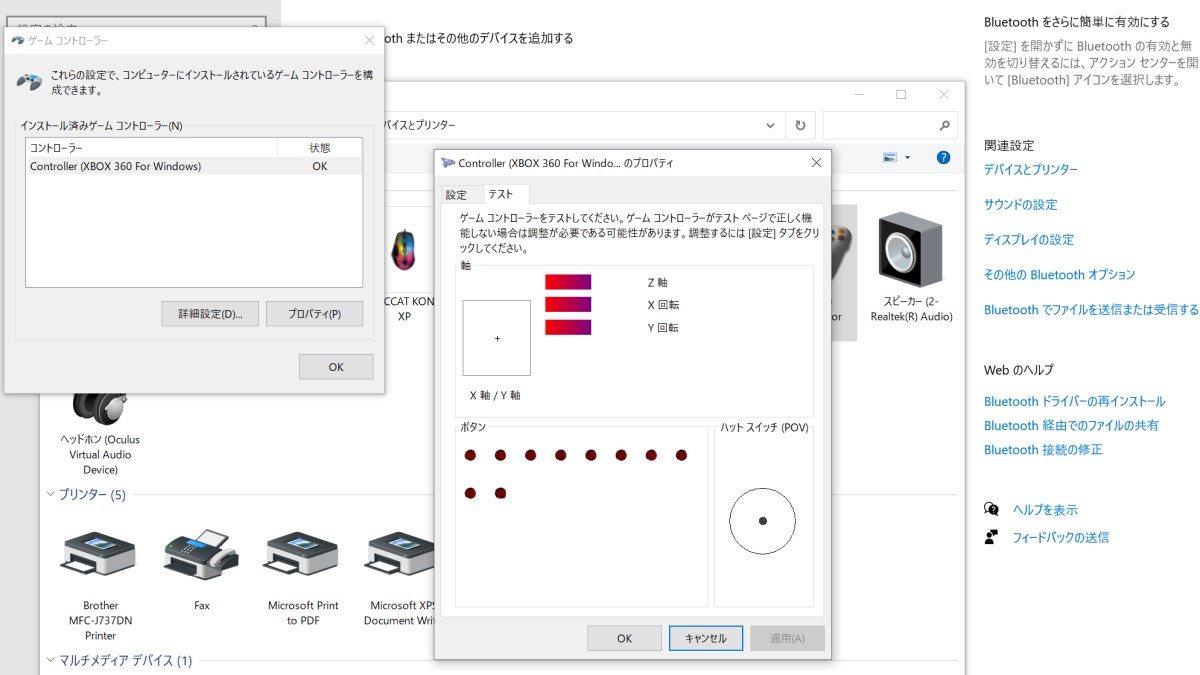Click the フィードバックの送信 link
This screenshot has height=675, width=1200.
[1061, 537]
